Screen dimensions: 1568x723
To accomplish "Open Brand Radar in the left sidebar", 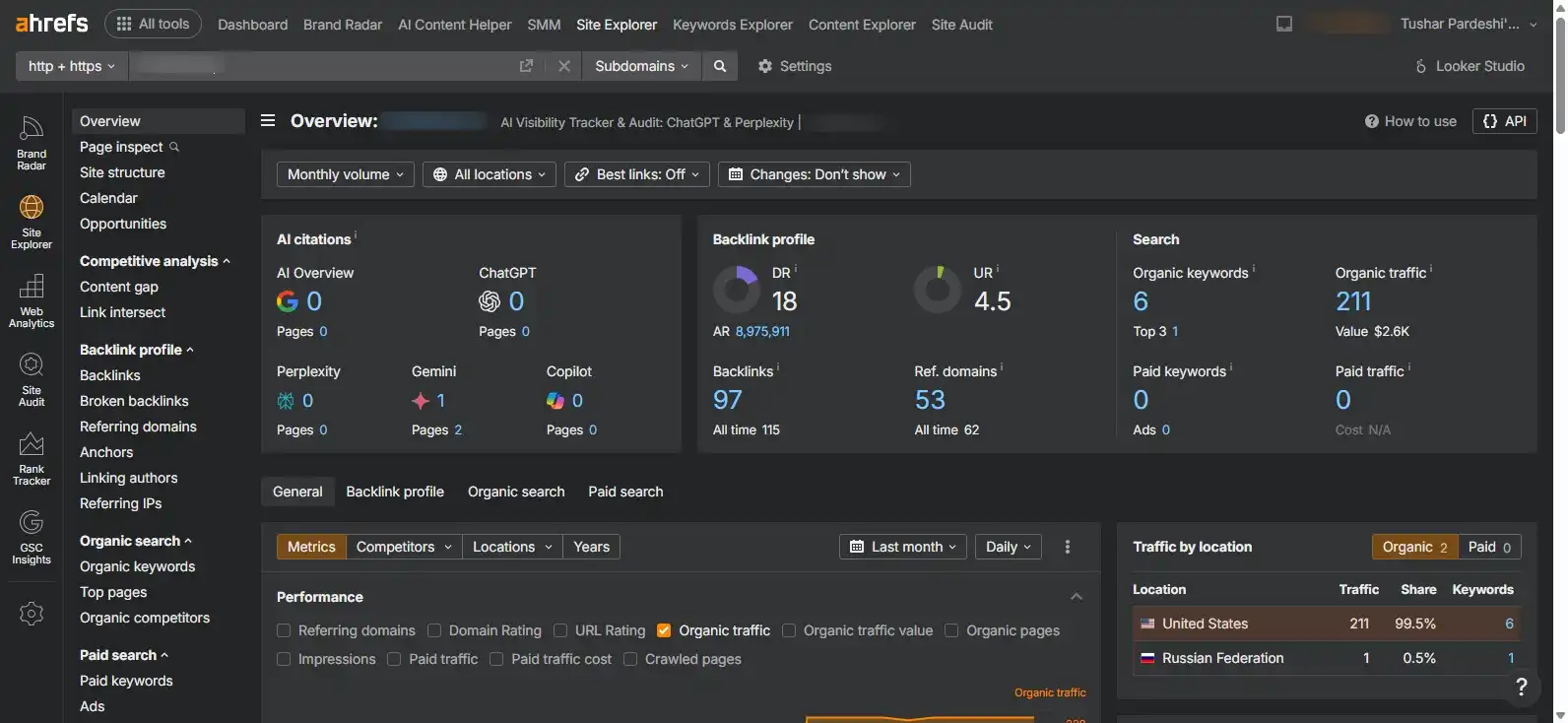I will pyautogui.click(x=32, y=144).
